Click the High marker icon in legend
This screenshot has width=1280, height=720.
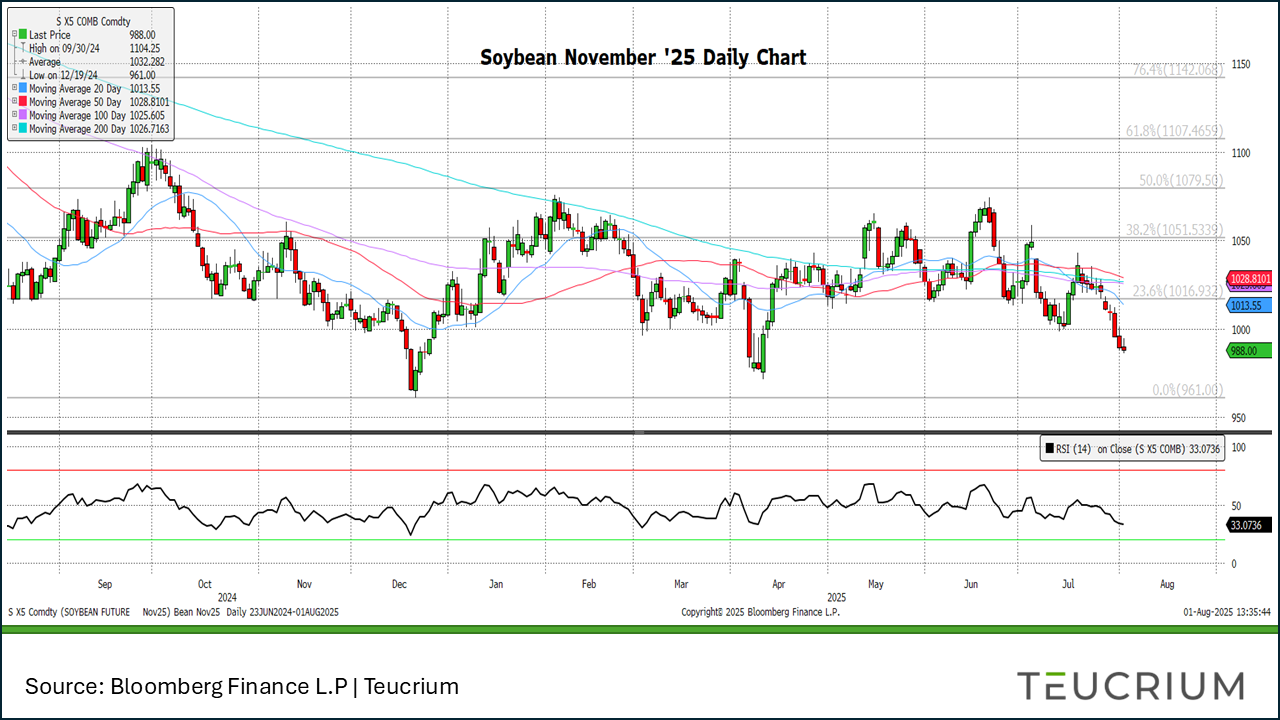23,47
